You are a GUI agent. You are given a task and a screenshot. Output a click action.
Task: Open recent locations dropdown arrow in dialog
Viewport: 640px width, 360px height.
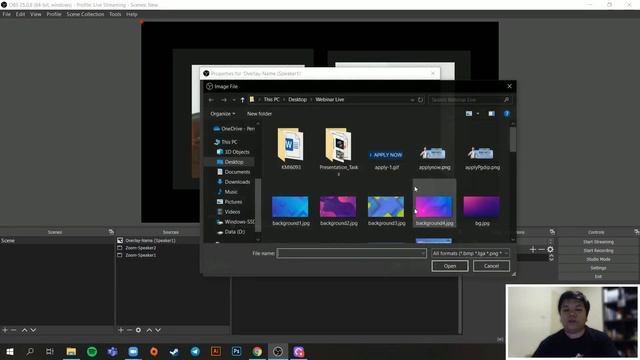(x=233, y=100)
